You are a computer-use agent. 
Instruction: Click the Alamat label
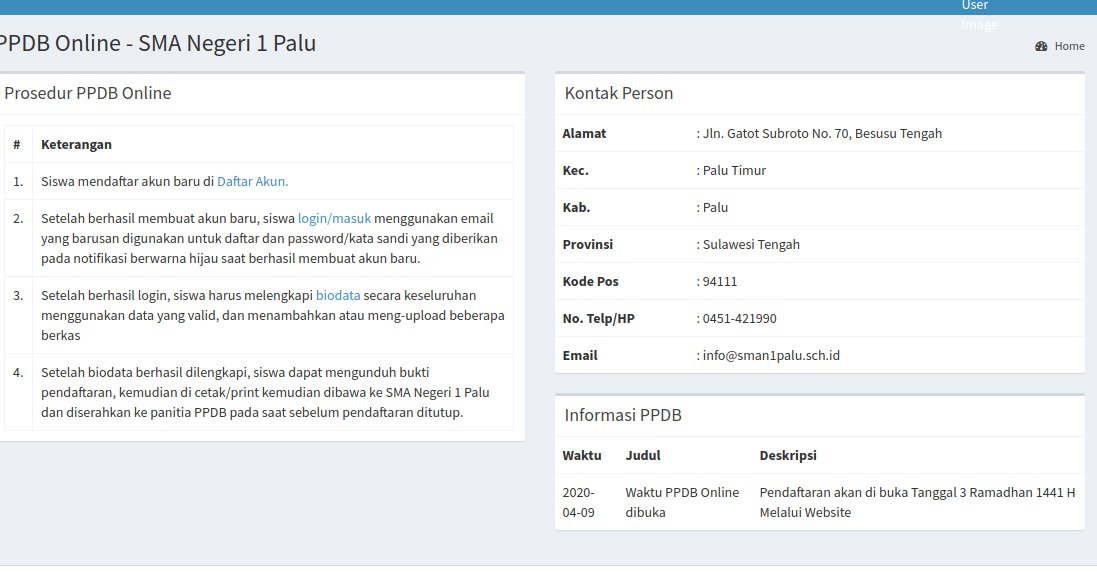(x=584, y=134)
